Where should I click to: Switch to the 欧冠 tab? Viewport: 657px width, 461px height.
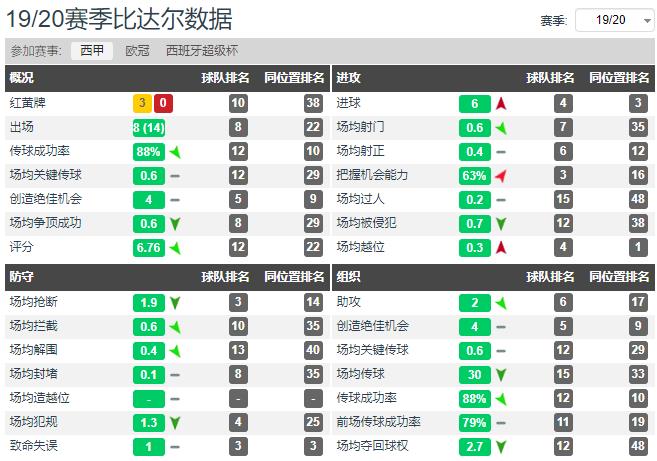coord(138,50)
